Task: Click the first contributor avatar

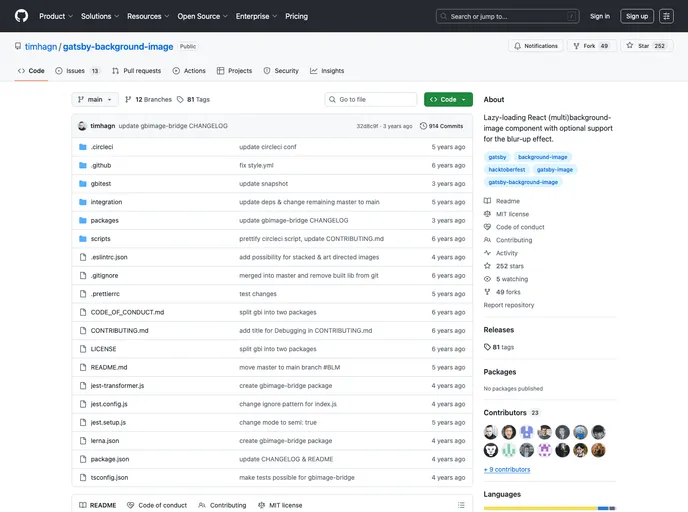Action: [491, 432]
